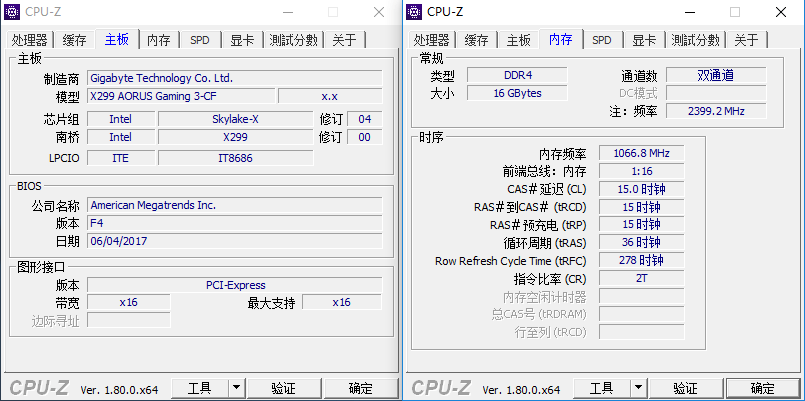This screenshot has width=805, height=401.
Task: Open the 显卡 tab in left window
Action: click(x=242, y=40)
